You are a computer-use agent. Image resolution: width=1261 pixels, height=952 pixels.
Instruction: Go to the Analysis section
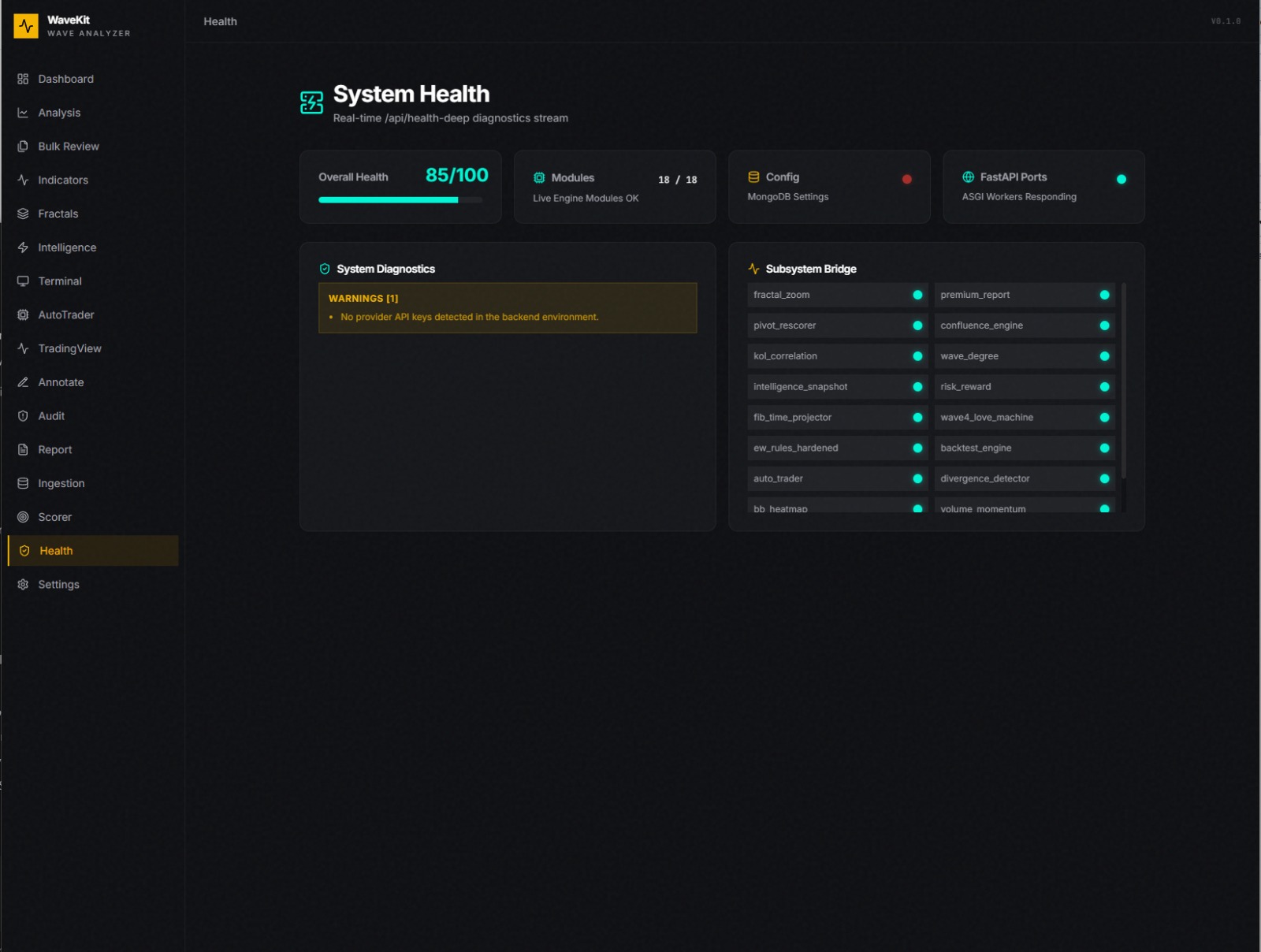[x=93, y=113]
